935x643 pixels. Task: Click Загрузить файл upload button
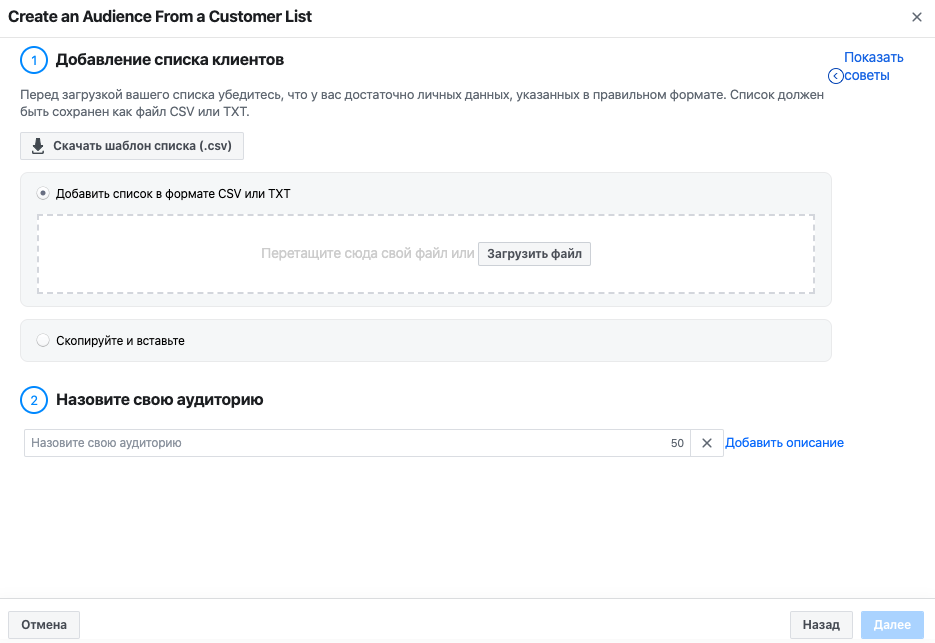click(x=534, y=254)
